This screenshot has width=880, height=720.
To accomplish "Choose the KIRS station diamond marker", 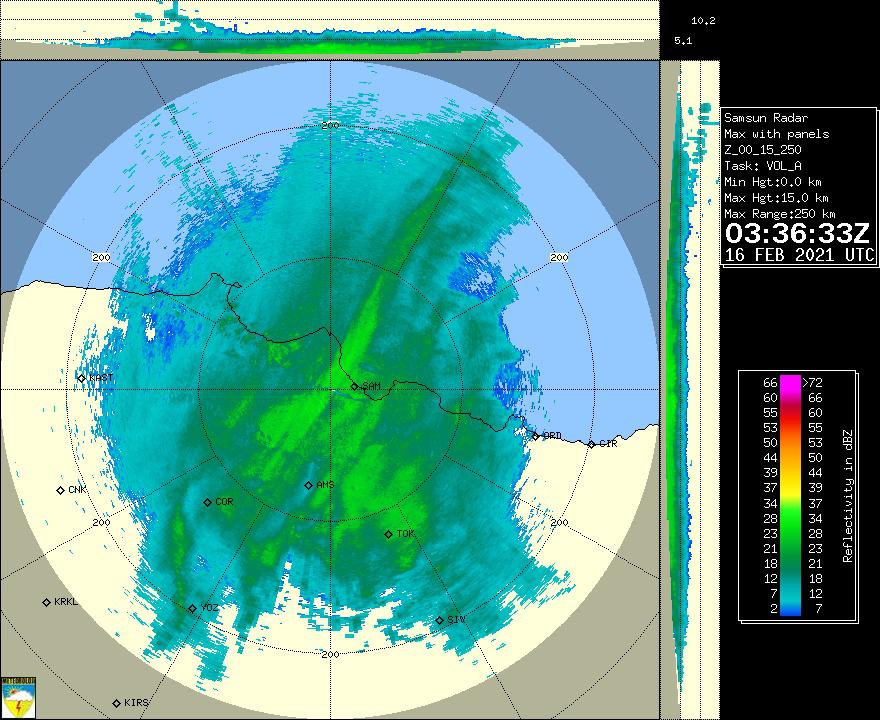I will point(116,703).
